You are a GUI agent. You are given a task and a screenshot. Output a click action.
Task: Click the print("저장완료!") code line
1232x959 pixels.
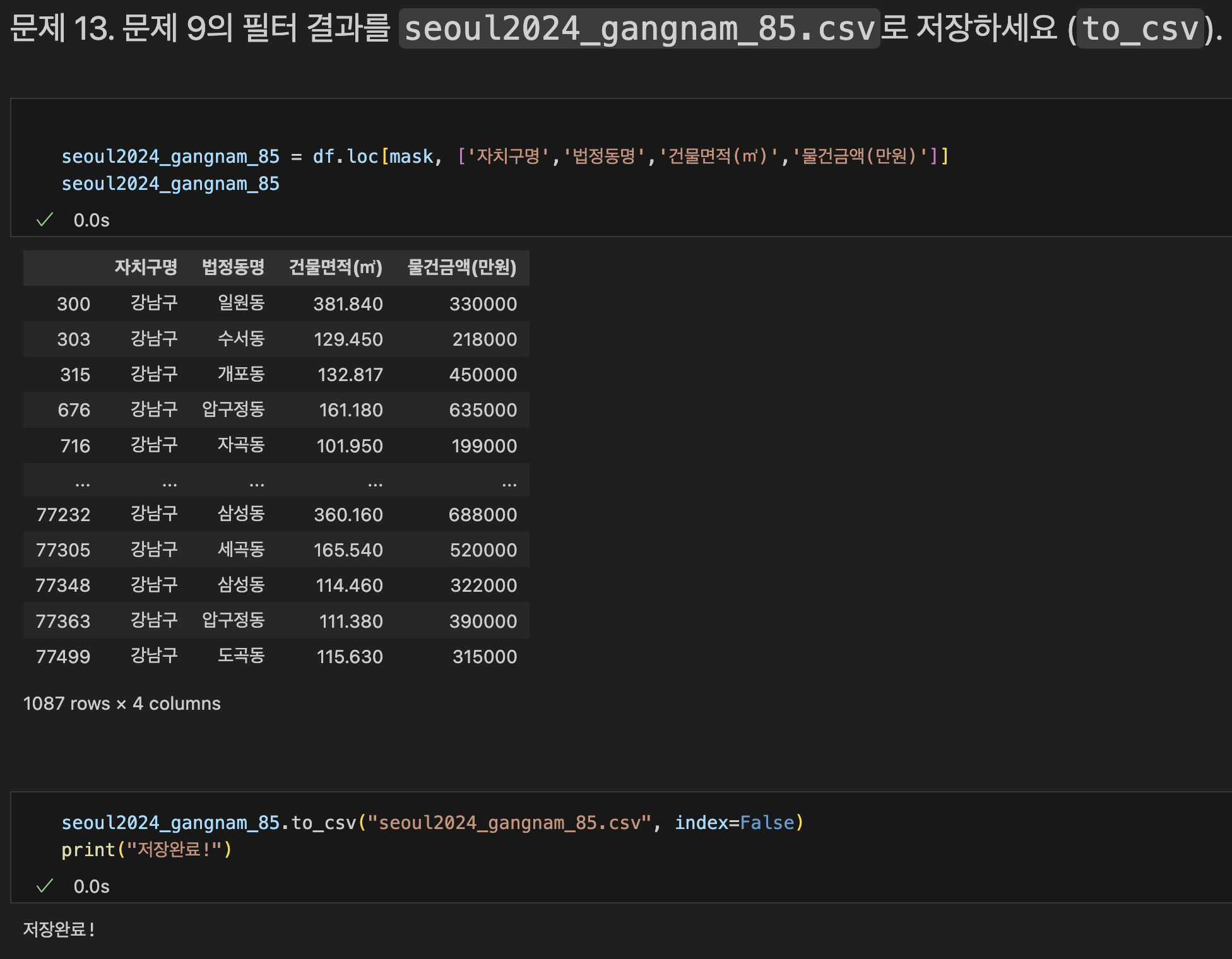146,850
